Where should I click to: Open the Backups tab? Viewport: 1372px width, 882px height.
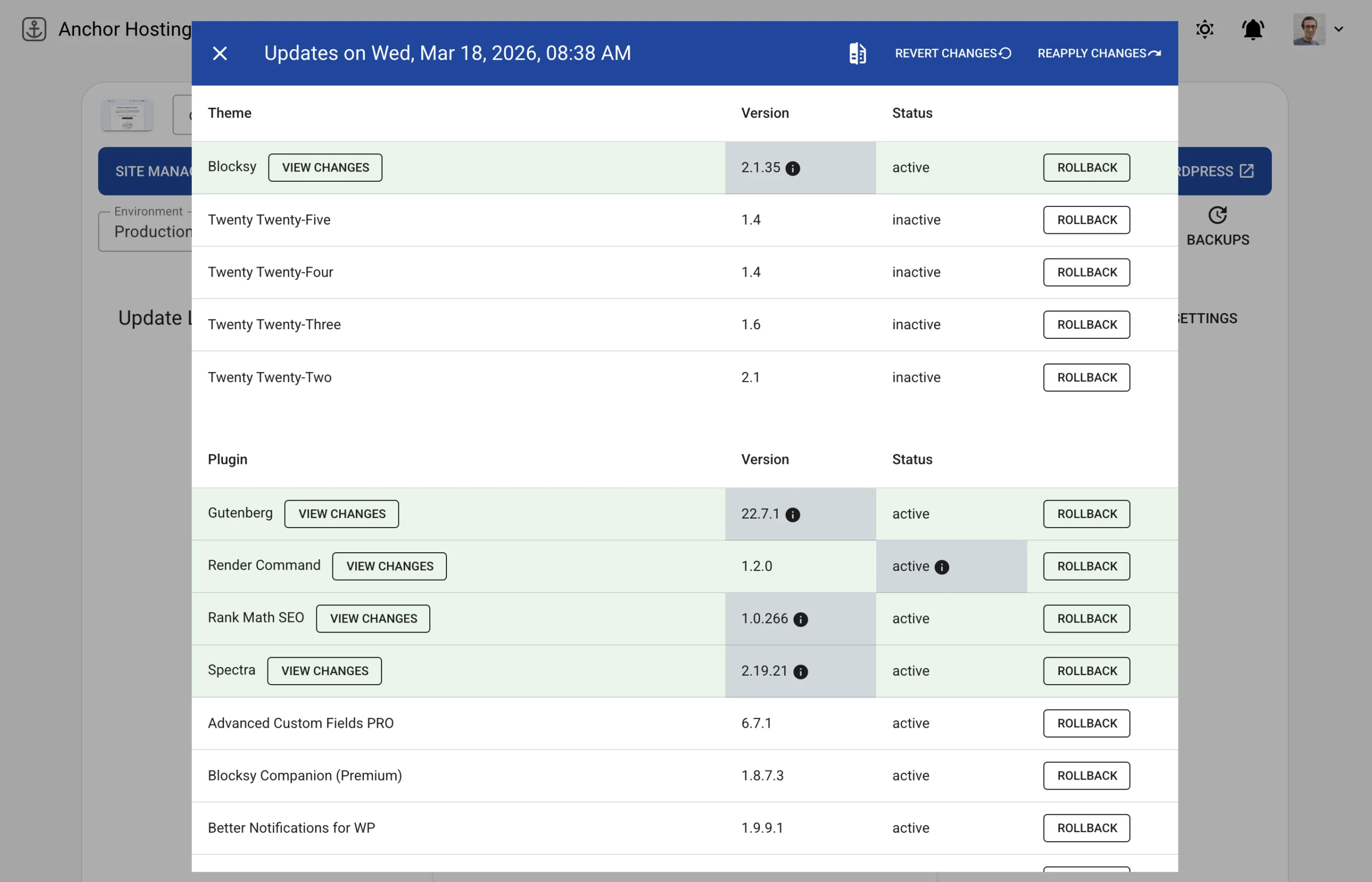tap(1218, 227)
